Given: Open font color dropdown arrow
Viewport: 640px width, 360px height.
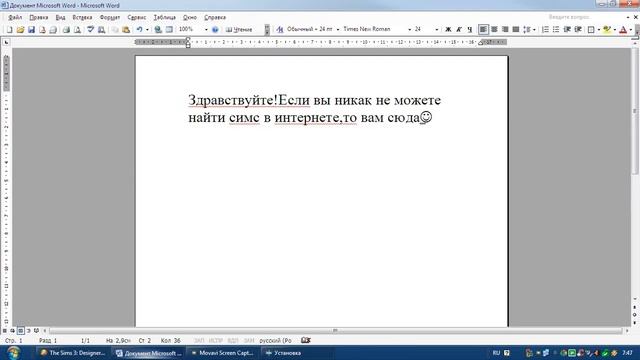Looking at the screenshot, I should (x=631, y=29).
